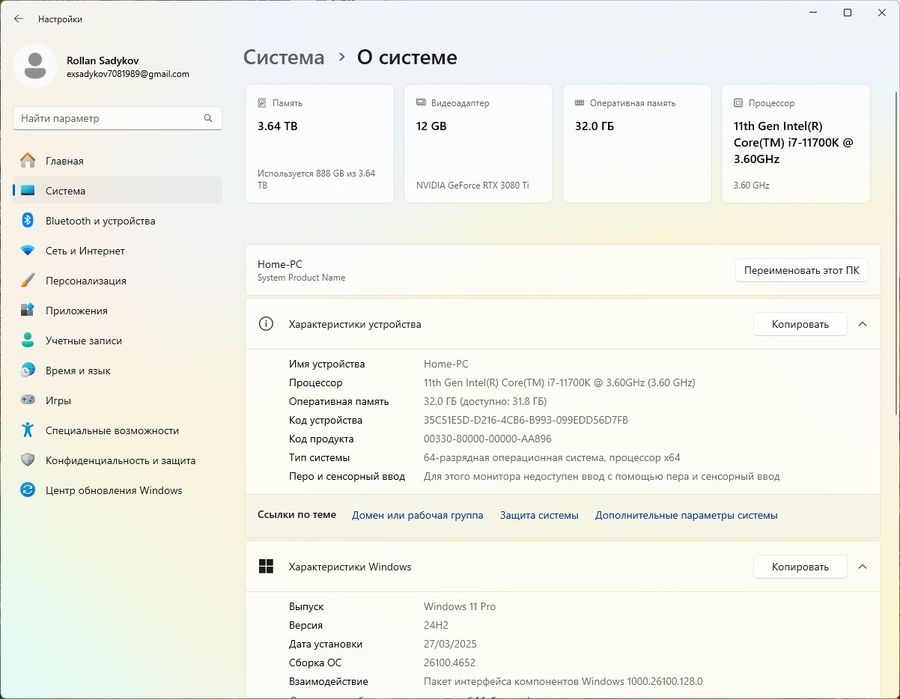Image resolution: width=900 pixels, height=699 pixels.
Task: Click the Версия value 24H2
Action: pyautogui.click(x=436, y=626)
